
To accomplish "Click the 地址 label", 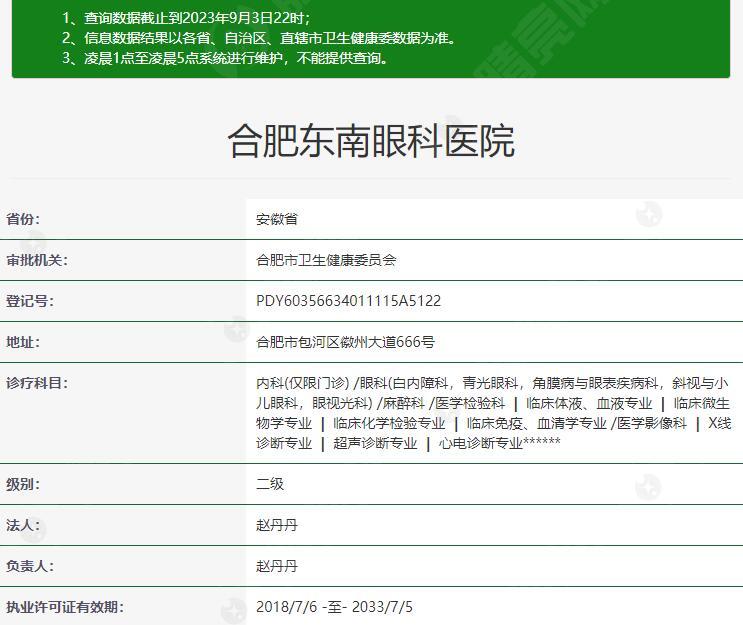I will tap(23, 342).
